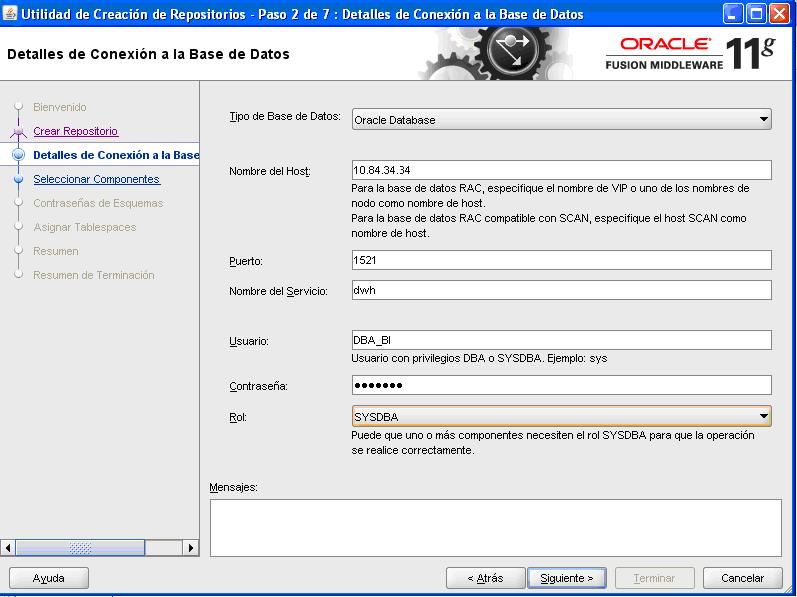Click the Resumen de Terminación step
797x597 pixels.
[x=94, y=275]
